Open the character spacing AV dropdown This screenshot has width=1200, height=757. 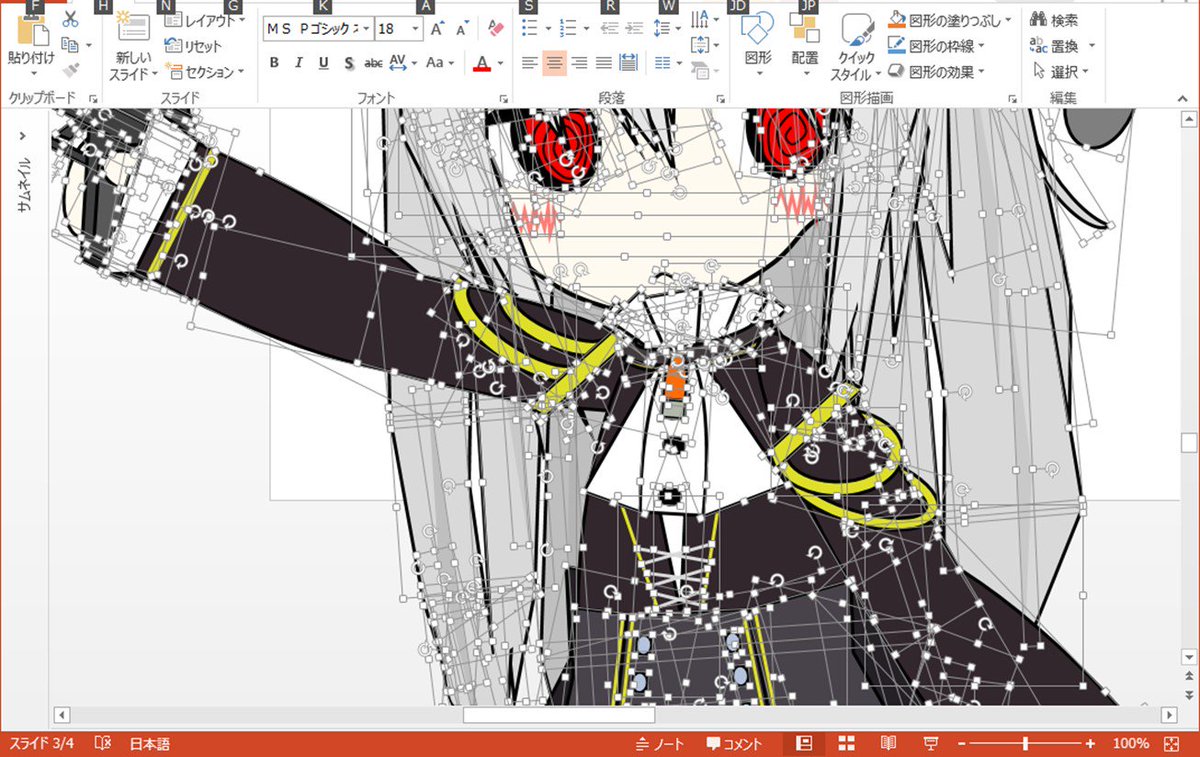click(x=403, y=63)
